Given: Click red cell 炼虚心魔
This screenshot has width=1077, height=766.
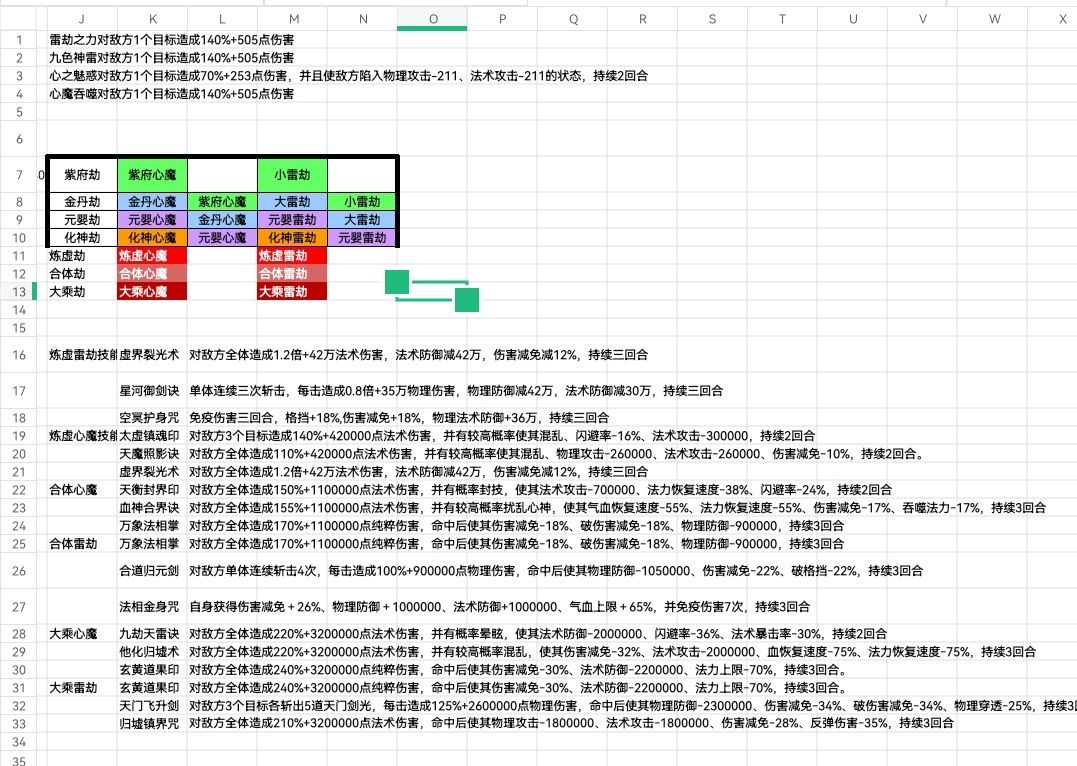Looking at the screenshot, I should [152, 256].
